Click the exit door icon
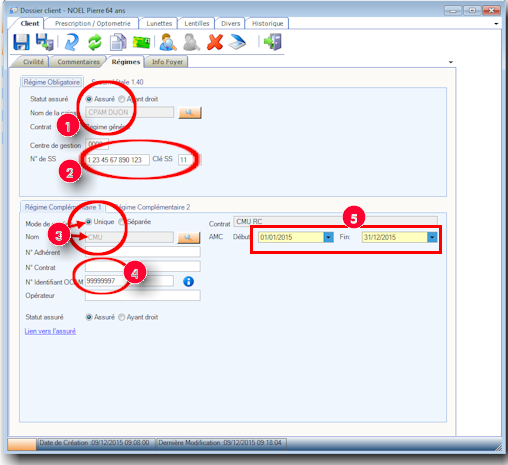508x465 pixels. coord(273,42)
